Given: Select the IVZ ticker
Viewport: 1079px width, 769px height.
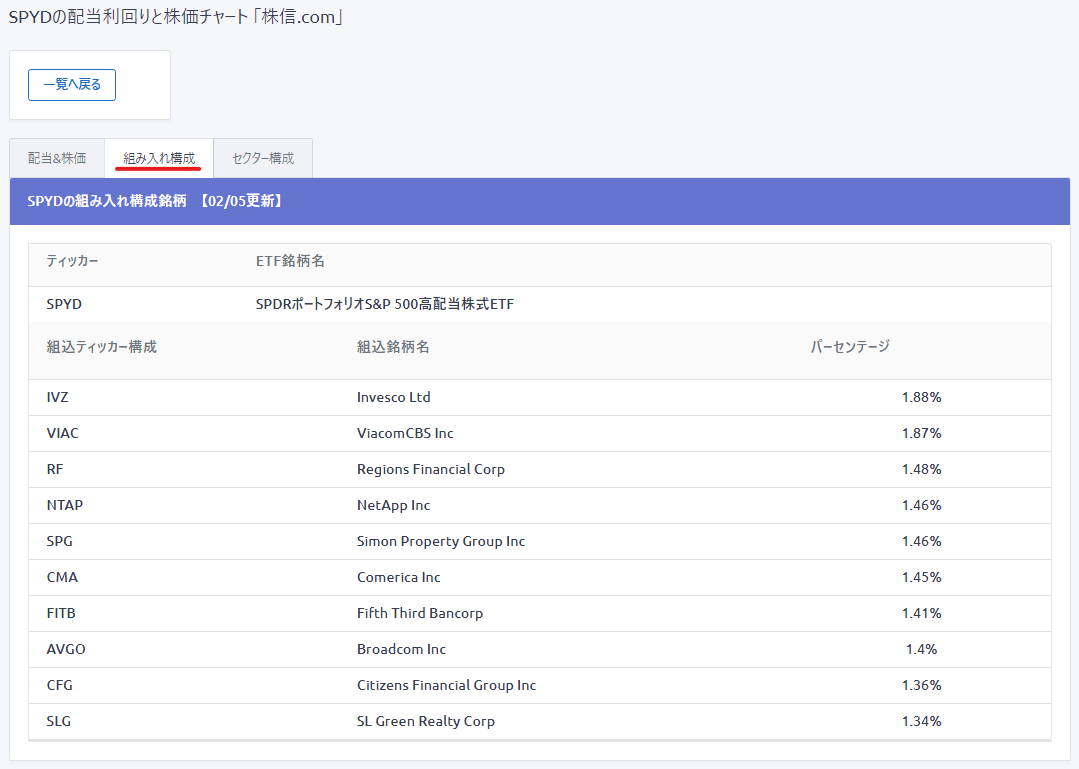Looking at the screenshot, I should [x=58, y=397].
